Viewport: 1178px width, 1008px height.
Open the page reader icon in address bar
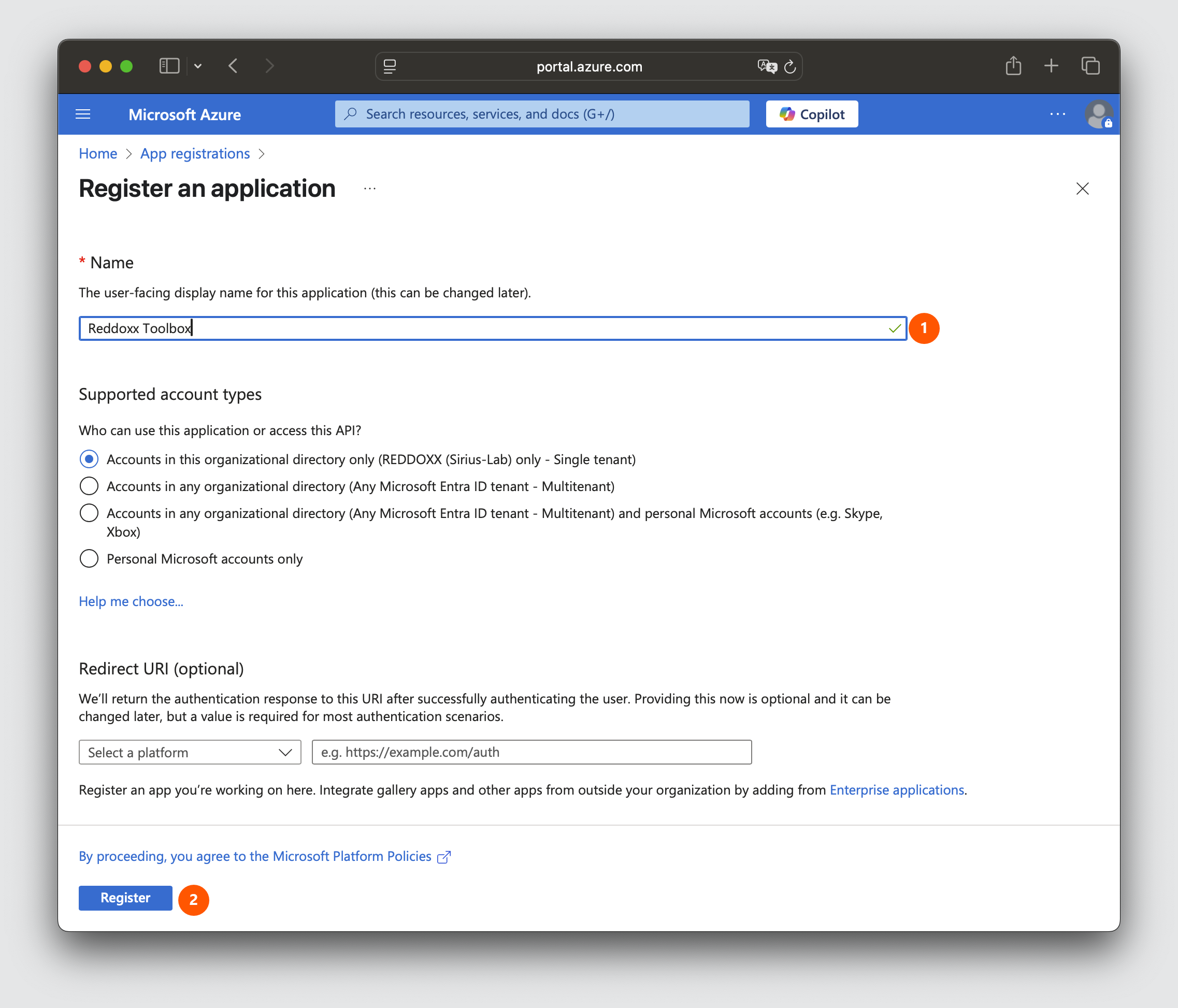390,66
